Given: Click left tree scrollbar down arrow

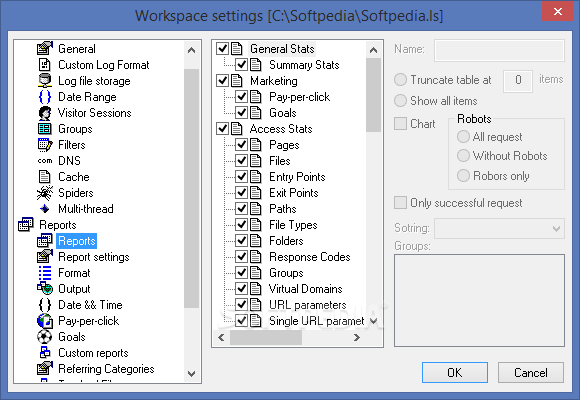Looking at the screenshot, I should pyautogui.click(x=191, y=373).
